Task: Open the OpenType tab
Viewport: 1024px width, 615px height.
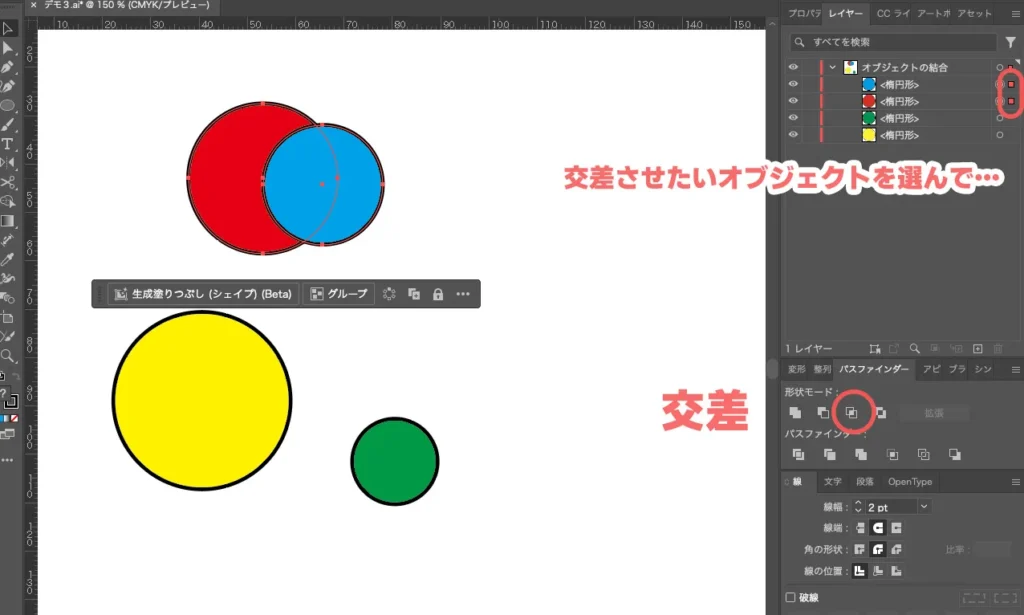Action: pyautogui.click(x=909, y=482)
